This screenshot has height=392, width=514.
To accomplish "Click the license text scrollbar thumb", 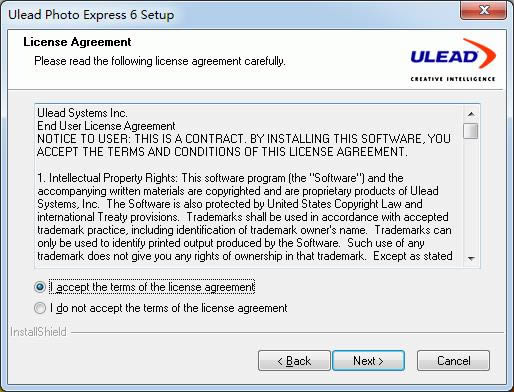I will [x=471, y=131].
